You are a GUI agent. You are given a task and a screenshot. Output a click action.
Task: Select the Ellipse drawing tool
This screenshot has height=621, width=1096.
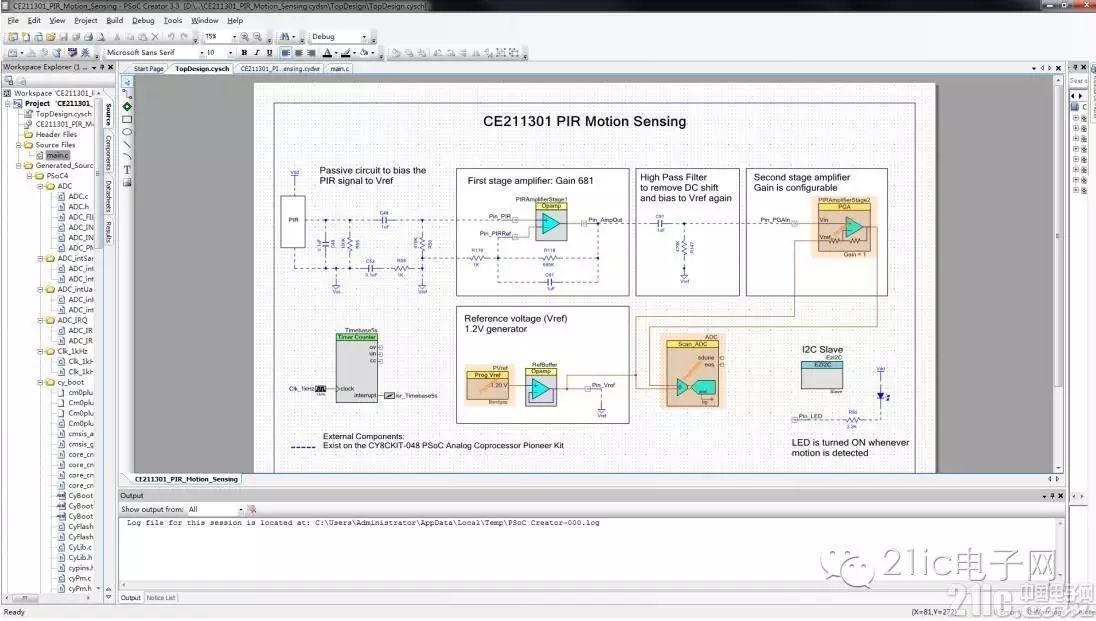pyautogui.click(x=127, y=131)
